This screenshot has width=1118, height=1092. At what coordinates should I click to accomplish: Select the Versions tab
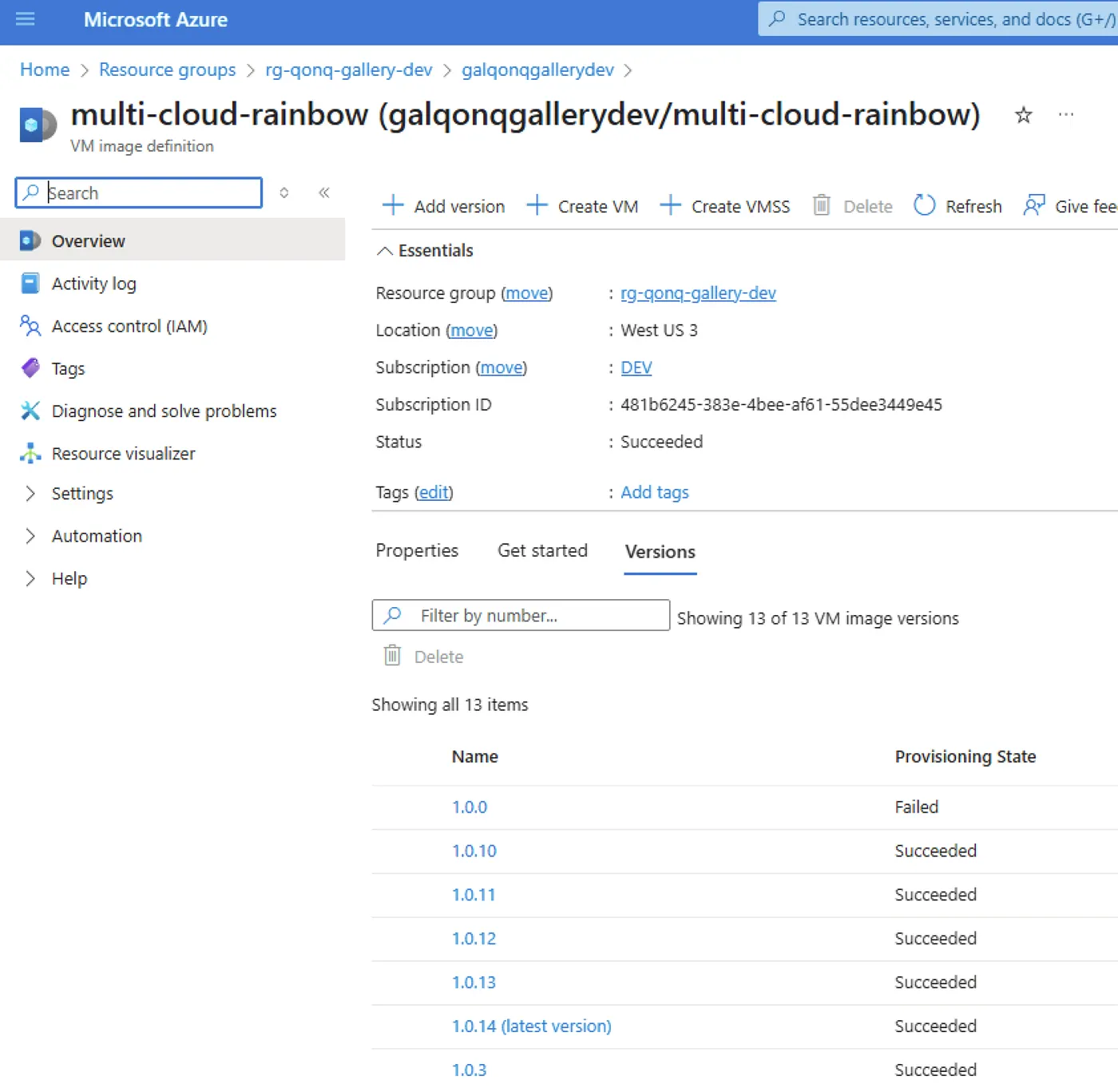(x=660, y=551)
